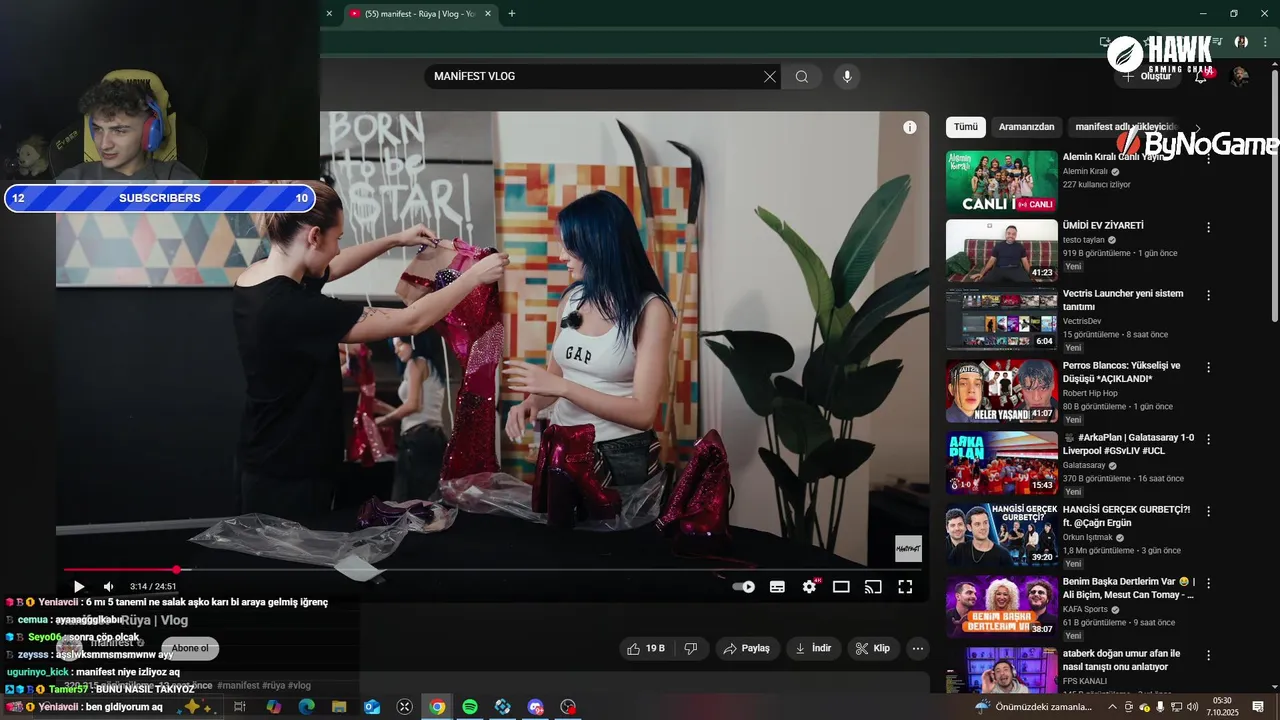This screenshot has height=720, width=1280.
Task: Open the Alemin Kıralı Canlı Yayın thumbnail
Action: coord(1001,182)
